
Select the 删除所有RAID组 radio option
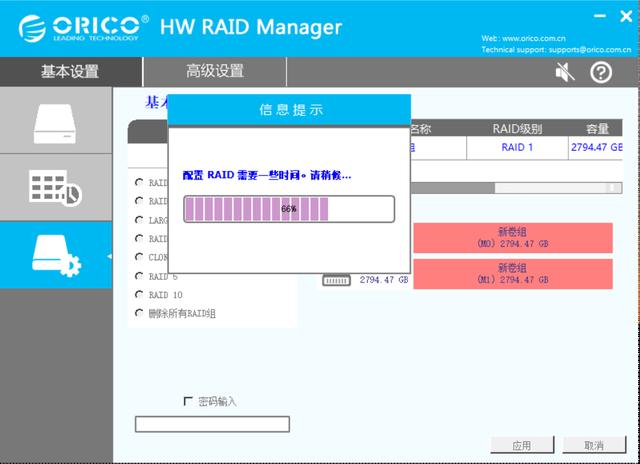[x=139, y=313]
